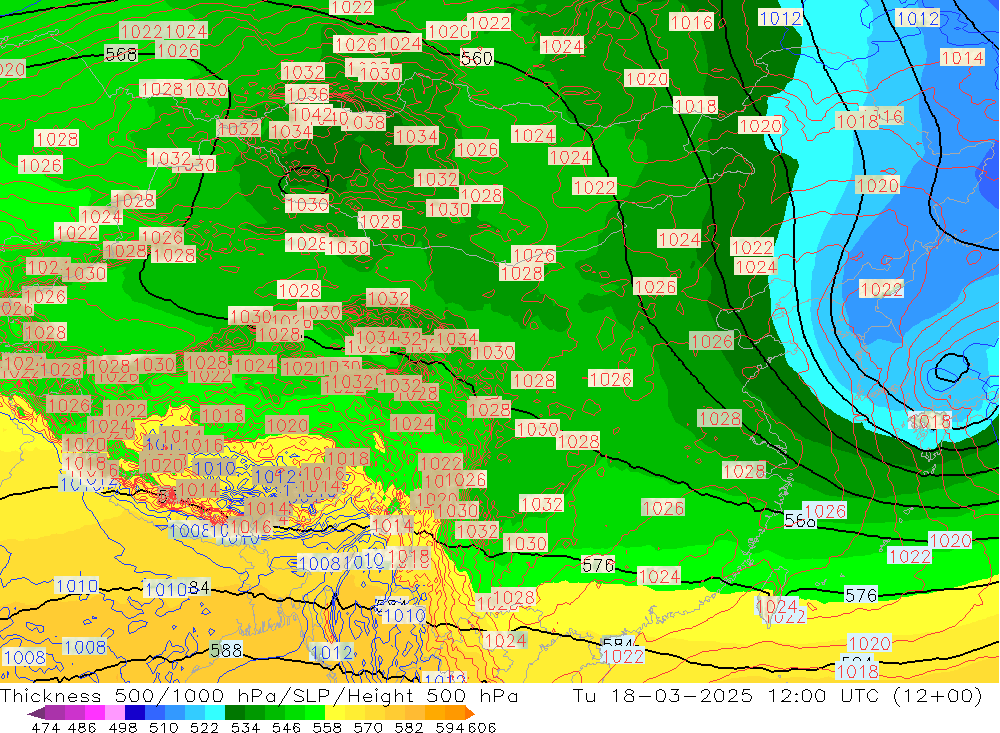The image size is (1000, 733).
Task: Click the map title starting with "Thickness 500/1000 hPa"
Action: [x=259, y=695]
